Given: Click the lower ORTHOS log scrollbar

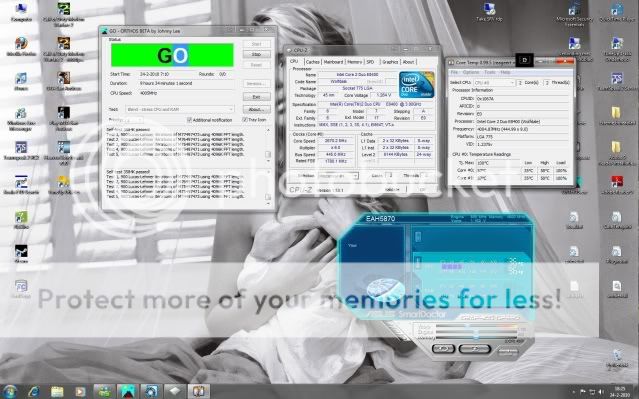Looking at the screenshot, I should 268,187.
